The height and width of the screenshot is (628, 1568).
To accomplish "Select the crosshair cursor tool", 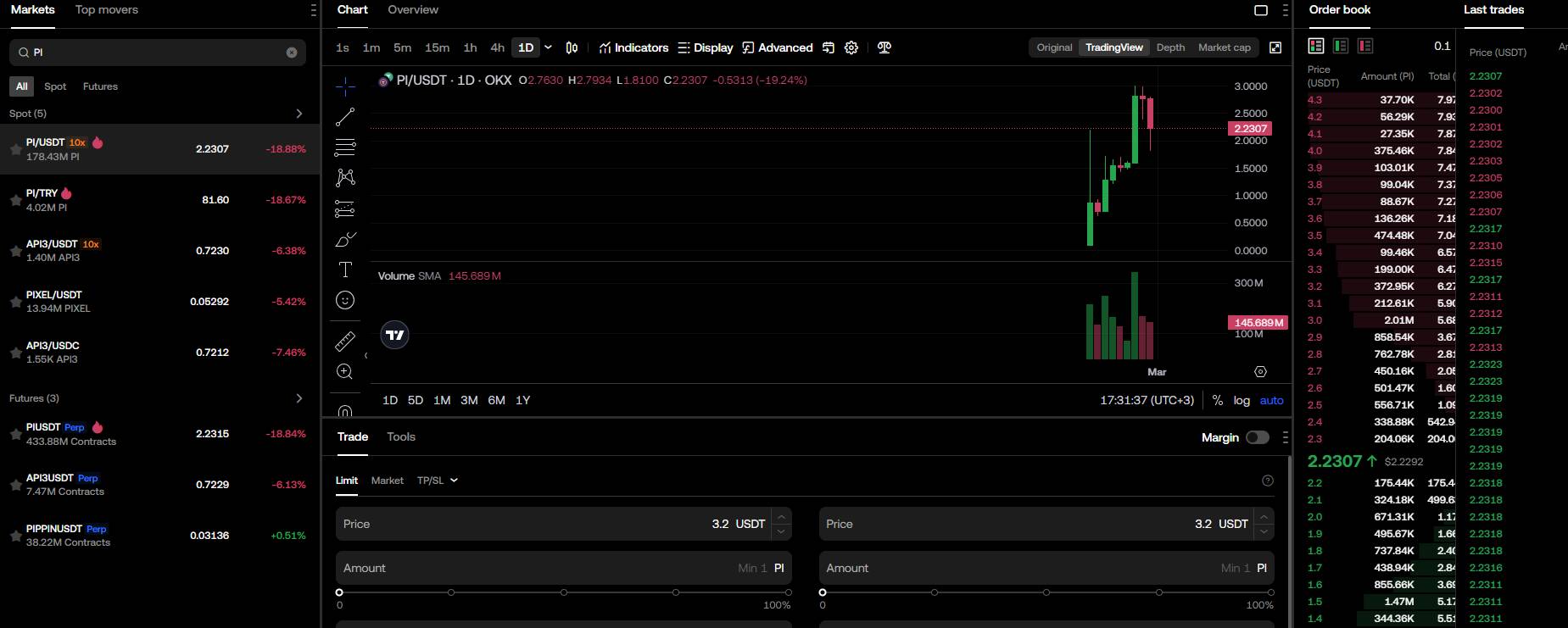I will [345, 86].
